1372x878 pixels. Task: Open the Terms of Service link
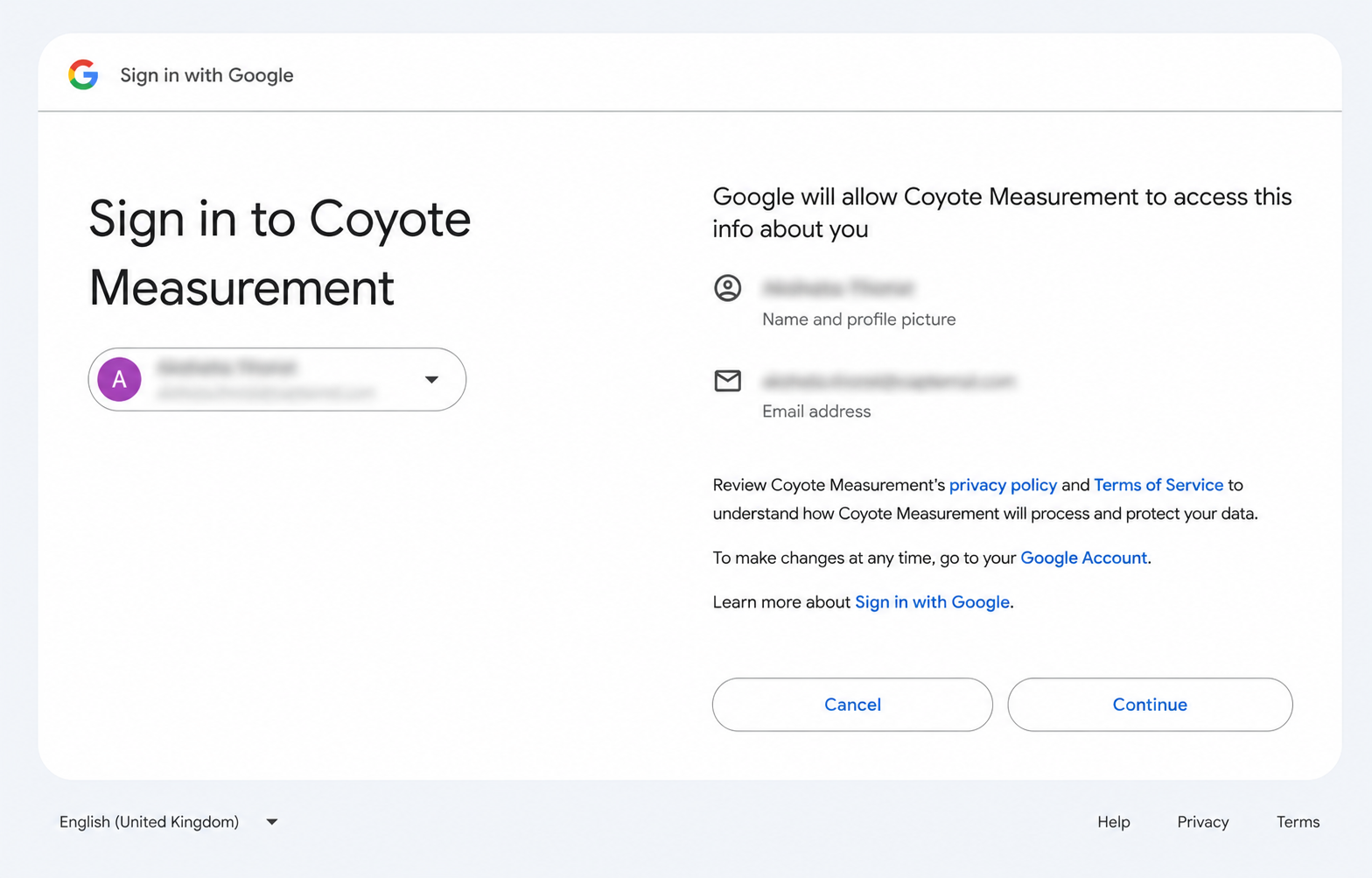pos(1158,485)
